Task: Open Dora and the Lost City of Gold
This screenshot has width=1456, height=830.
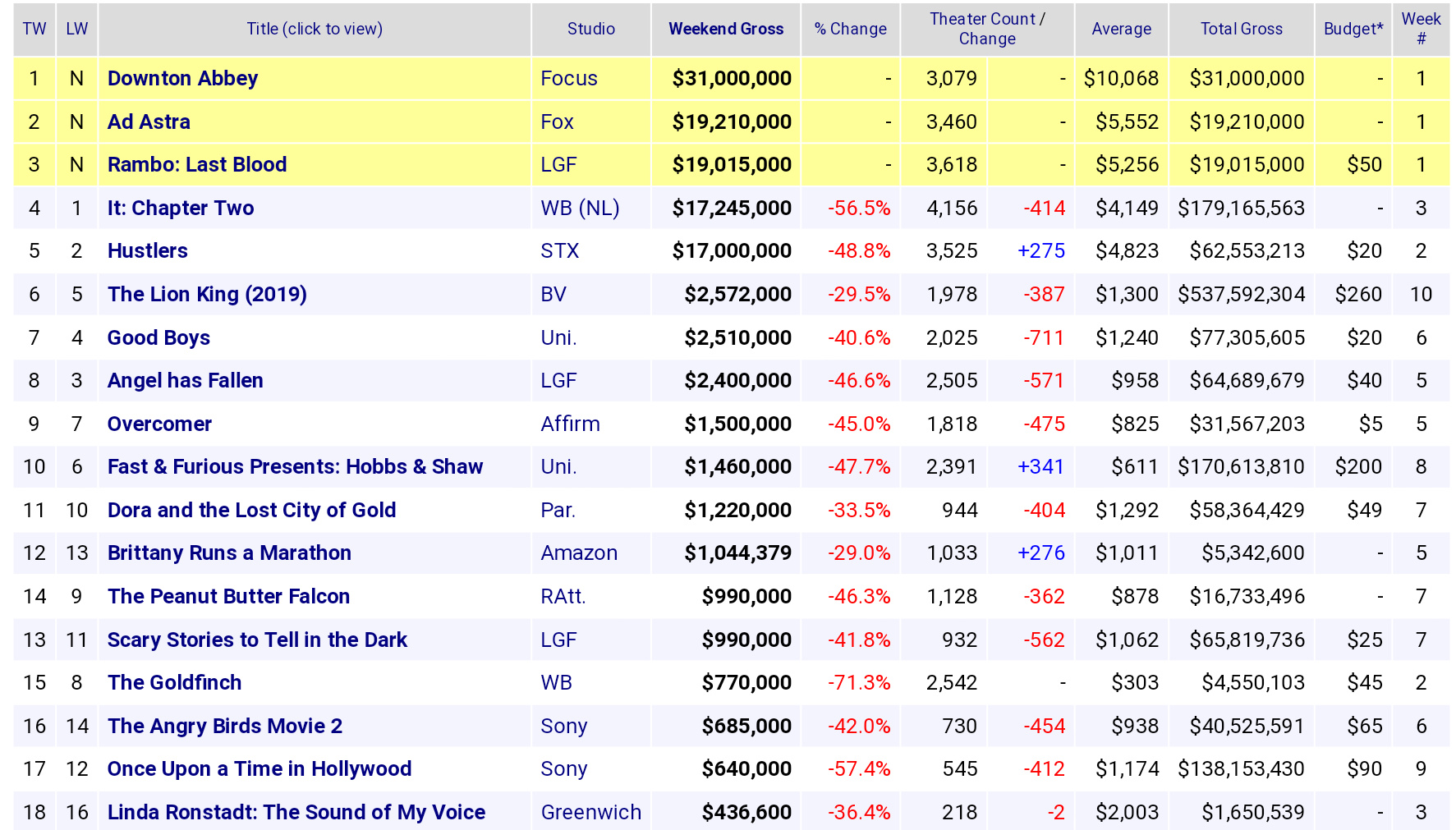Action: (x=251, y=511)
